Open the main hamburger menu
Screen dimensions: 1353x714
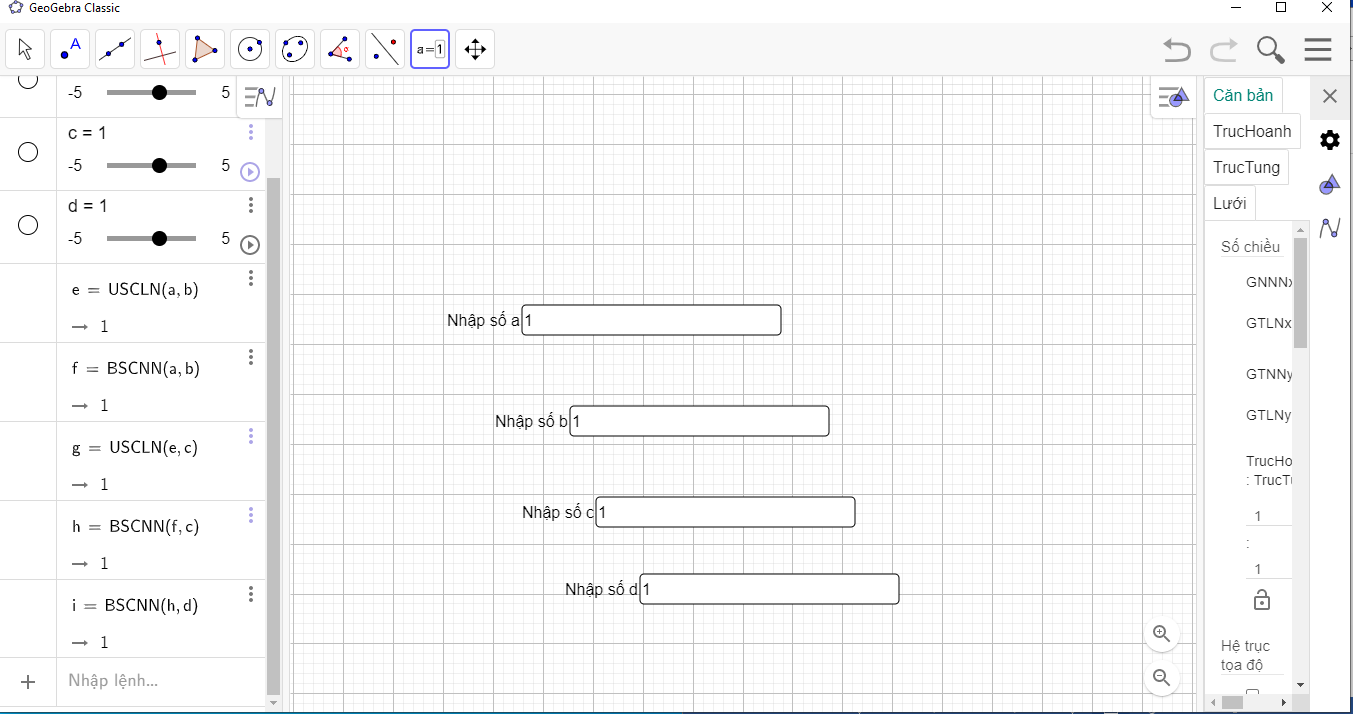(1317, 49)
